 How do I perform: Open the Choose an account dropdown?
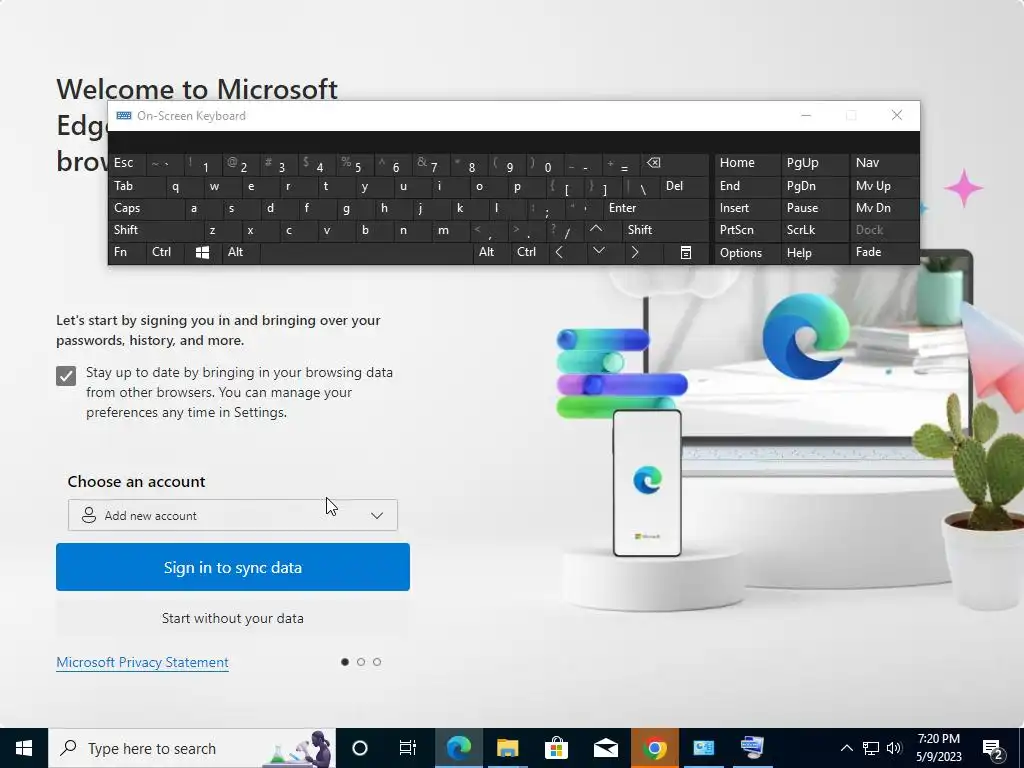[x=232, y=515]
